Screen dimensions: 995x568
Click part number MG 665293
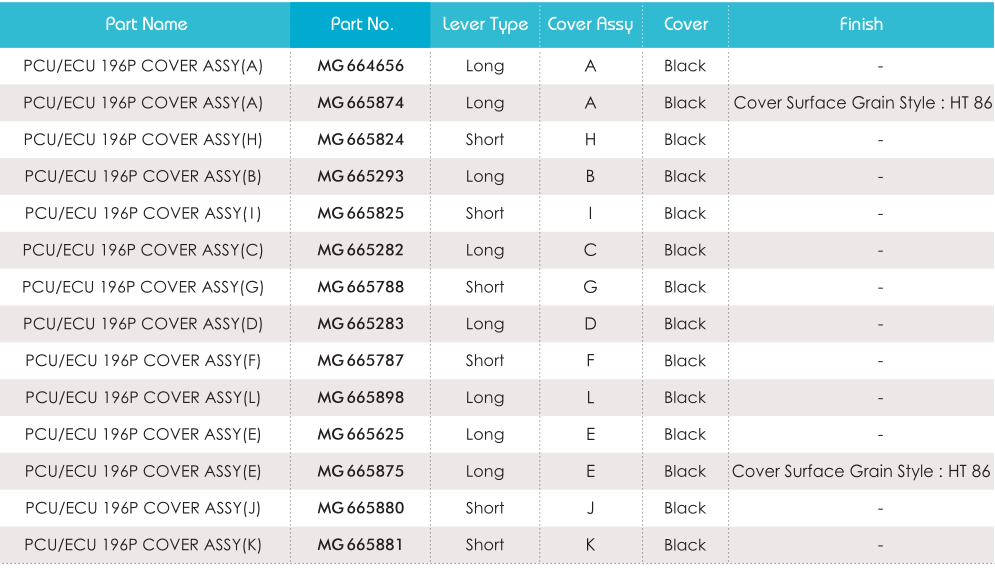coord(360,176)
